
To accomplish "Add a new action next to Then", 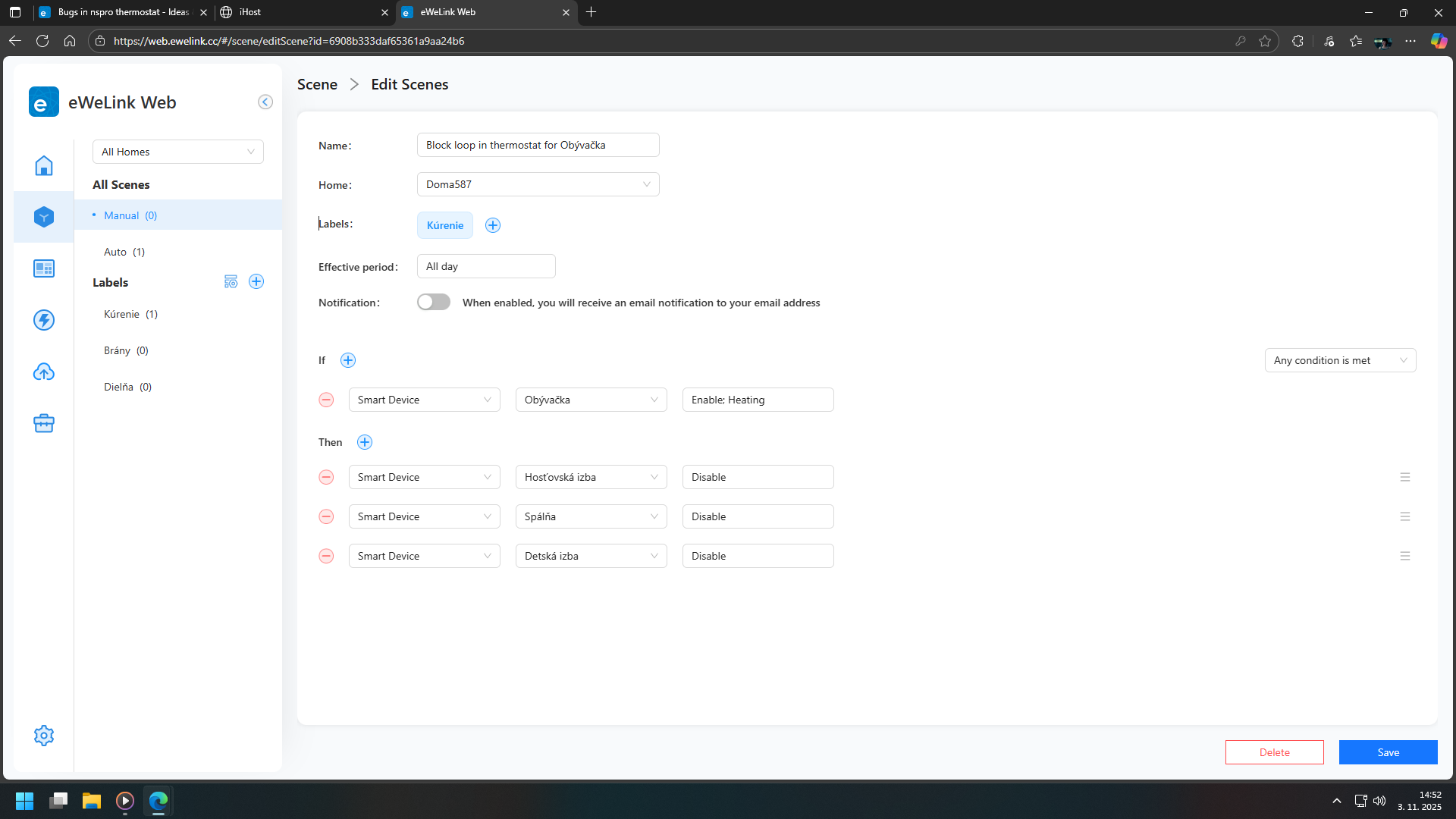I will 365,442.
